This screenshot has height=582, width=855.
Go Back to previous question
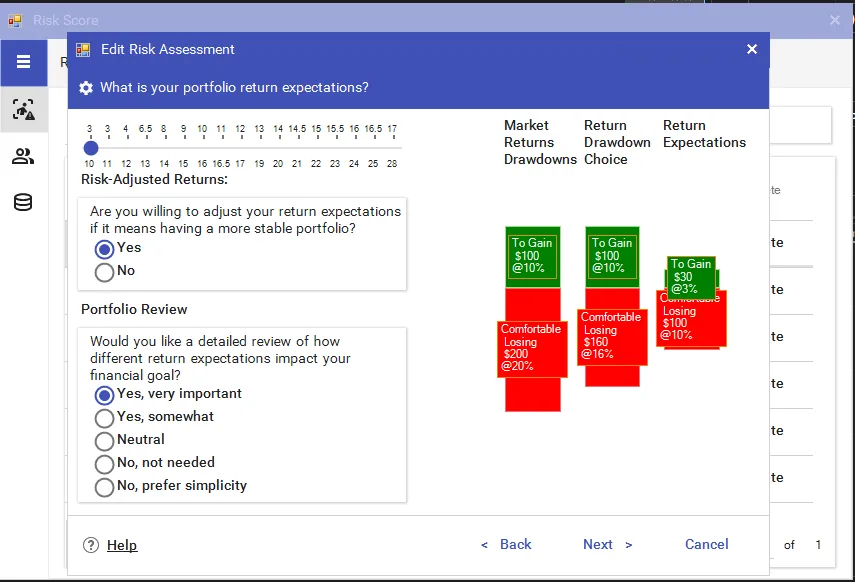click(506, 544)
